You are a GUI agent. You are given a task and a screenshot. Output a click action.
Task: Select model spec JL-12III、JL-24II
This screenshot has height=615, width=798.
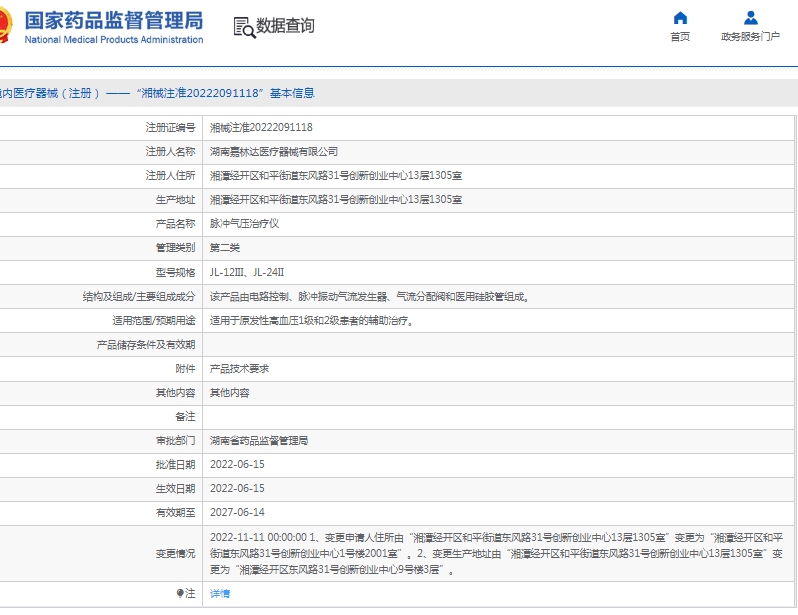pos(247,272)
